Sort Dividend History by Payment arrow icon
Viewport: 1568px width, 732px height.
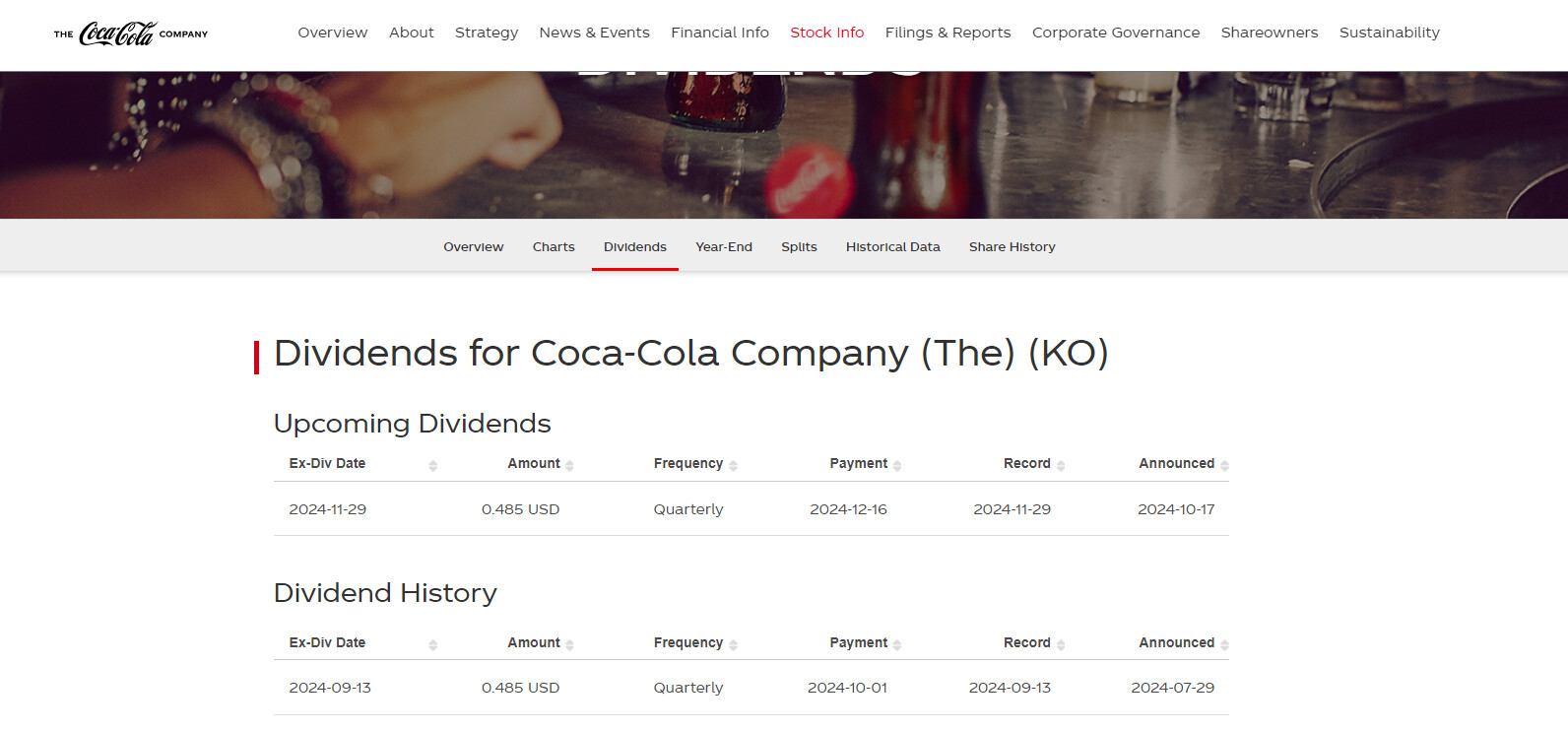(897, 644)
